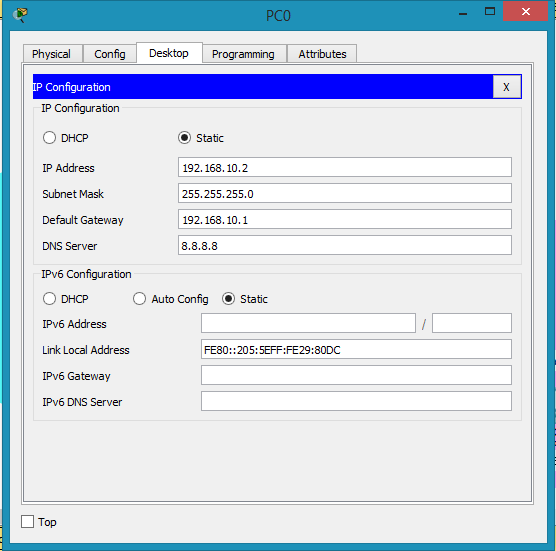
Task: Close the IP Configuration panel with X
Action: click(x=506, y=87)
